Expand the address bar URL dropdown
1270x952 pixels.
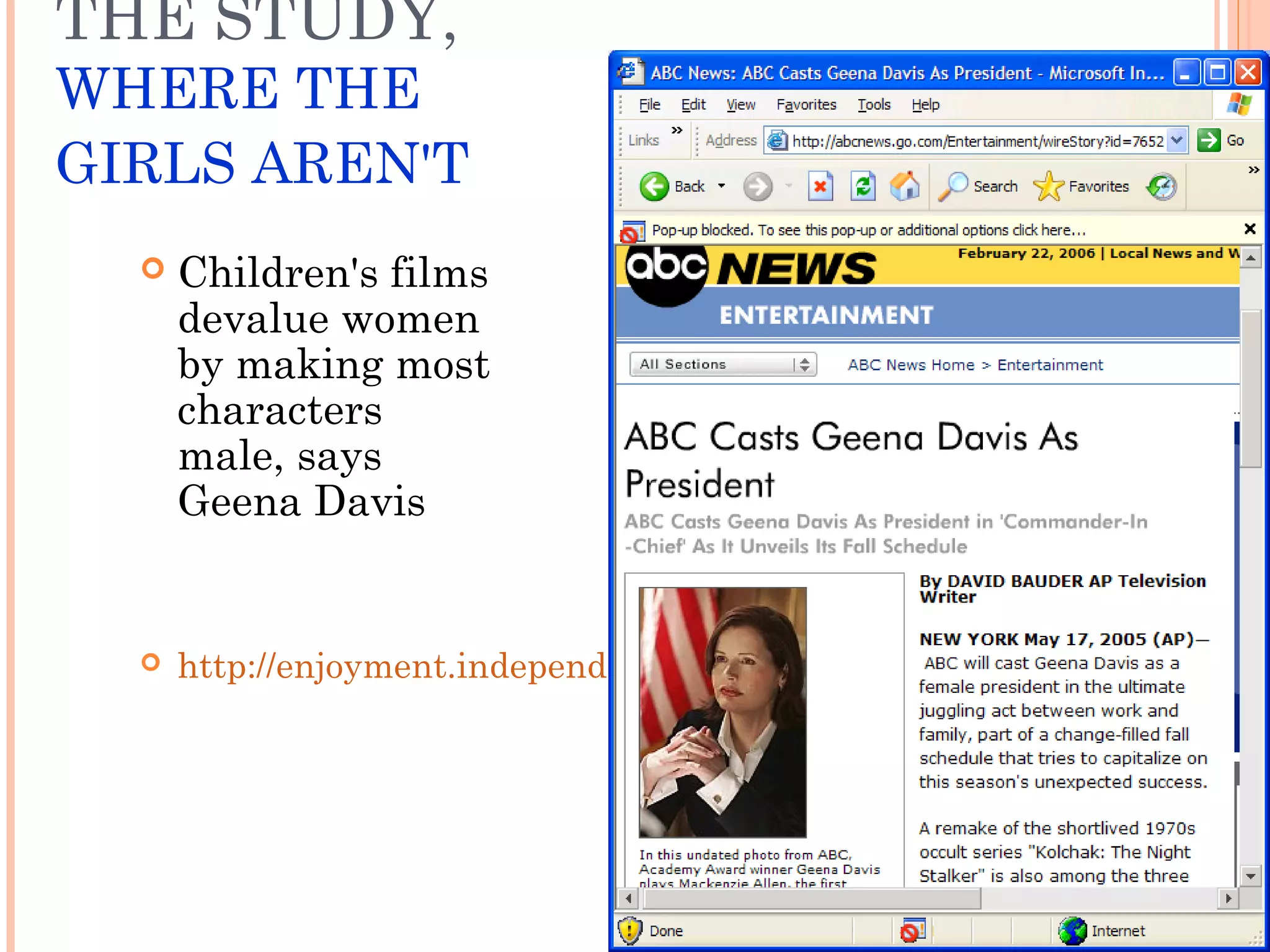1176,140
